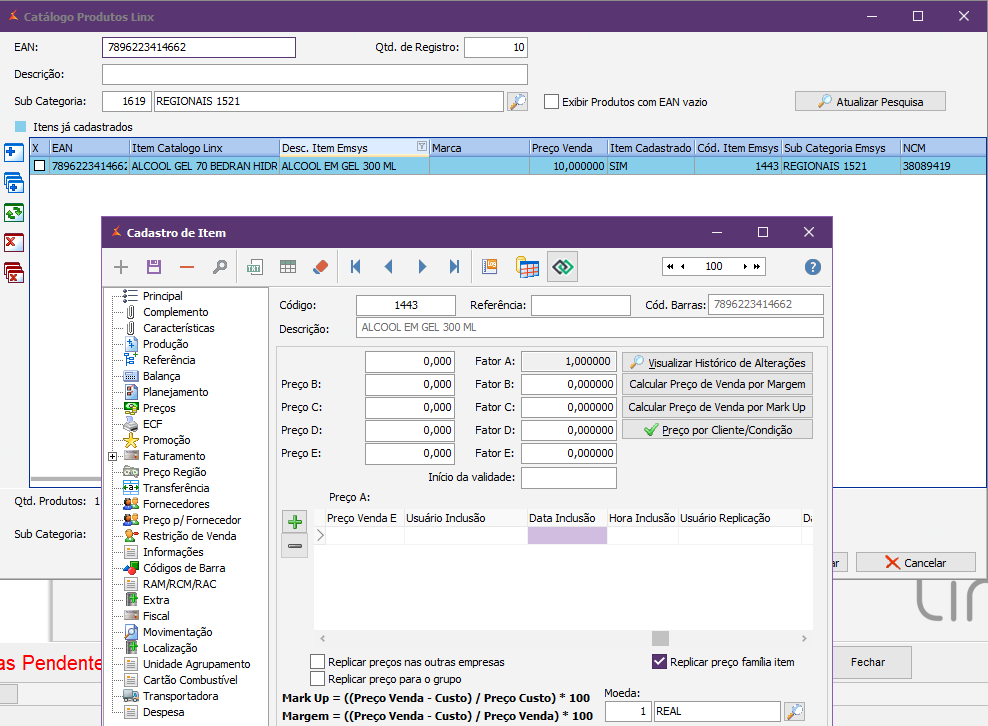Click the single red X remove icon

(x=14, y=242)
